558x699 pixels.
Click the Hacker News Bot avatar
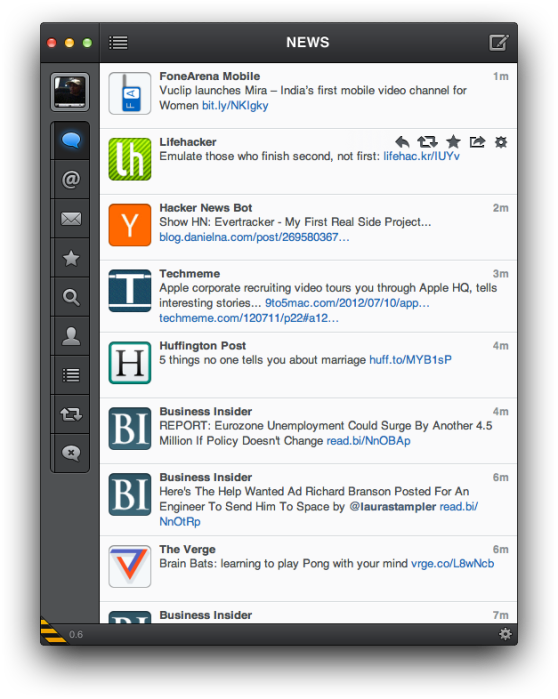tap(130, 225)
